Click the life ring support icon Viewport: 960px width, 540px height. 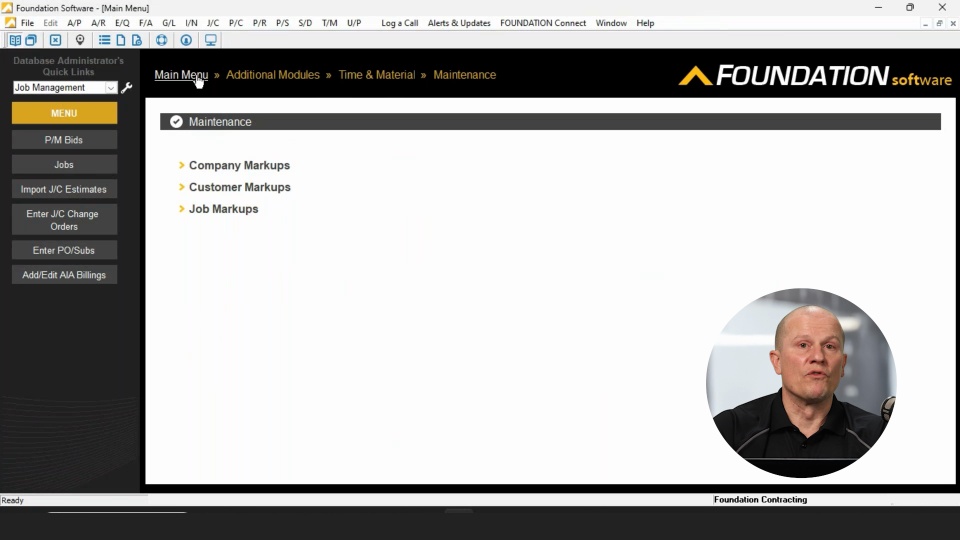(x=162, y=40)
